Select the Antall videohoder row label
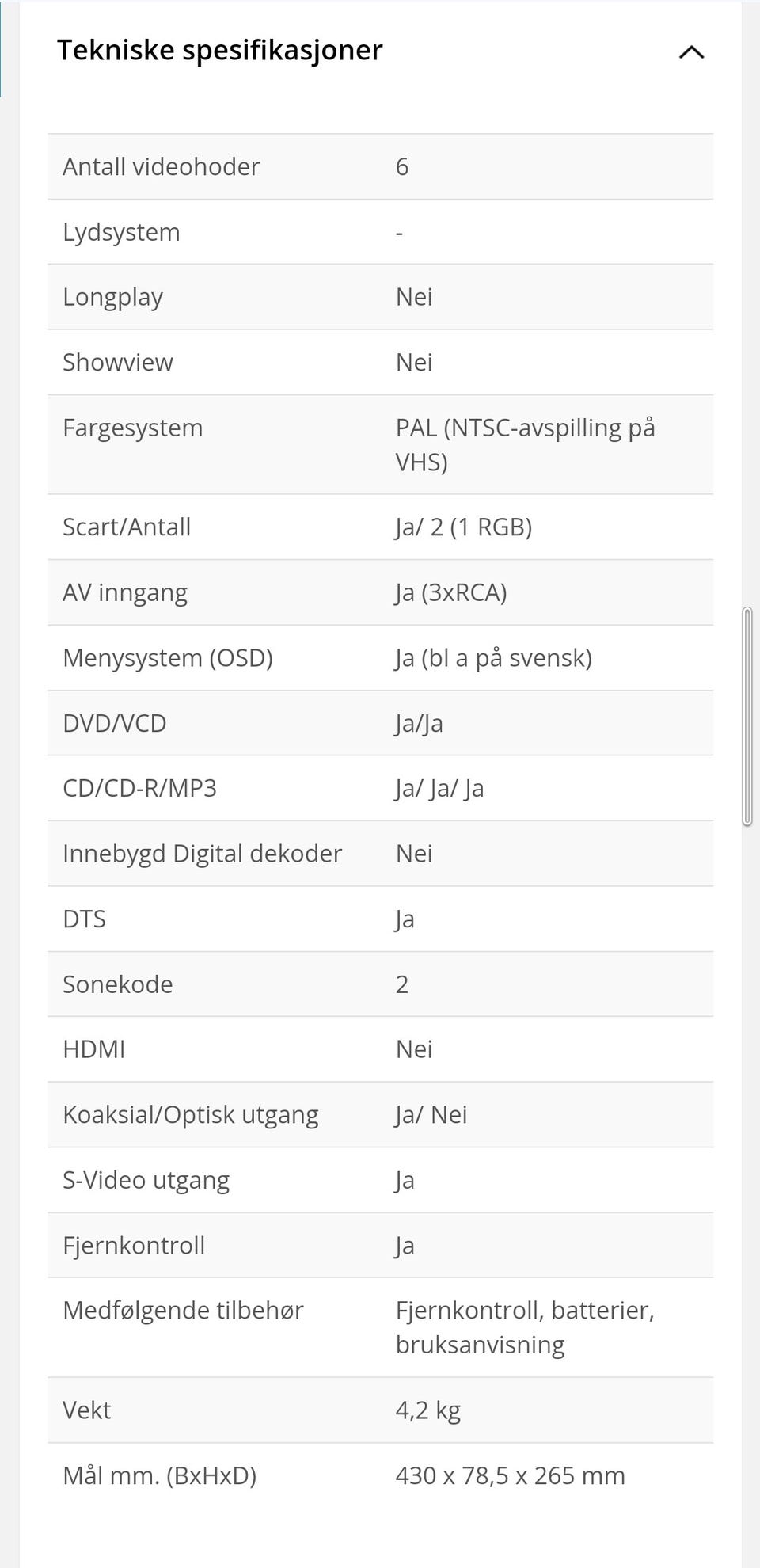760x1568 pixels. (x=161, y=166)
